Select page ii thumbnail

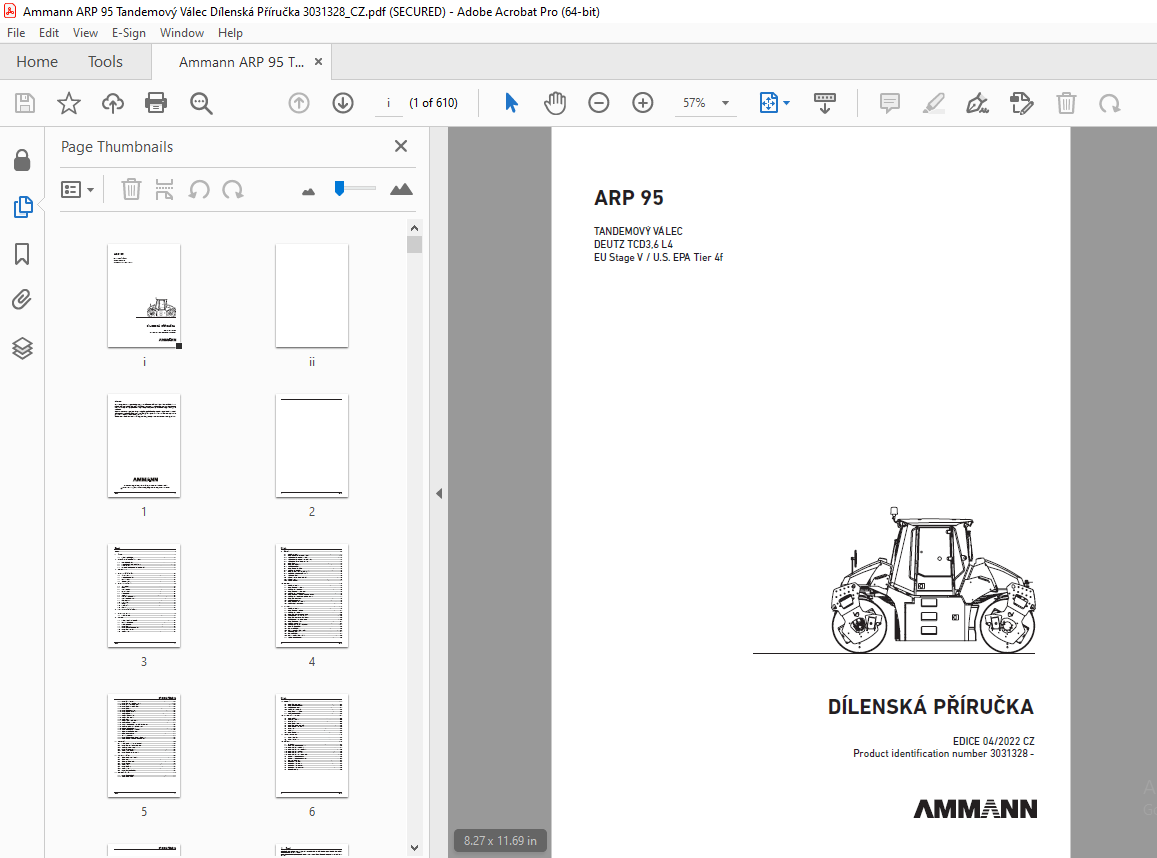coord(312,295)
